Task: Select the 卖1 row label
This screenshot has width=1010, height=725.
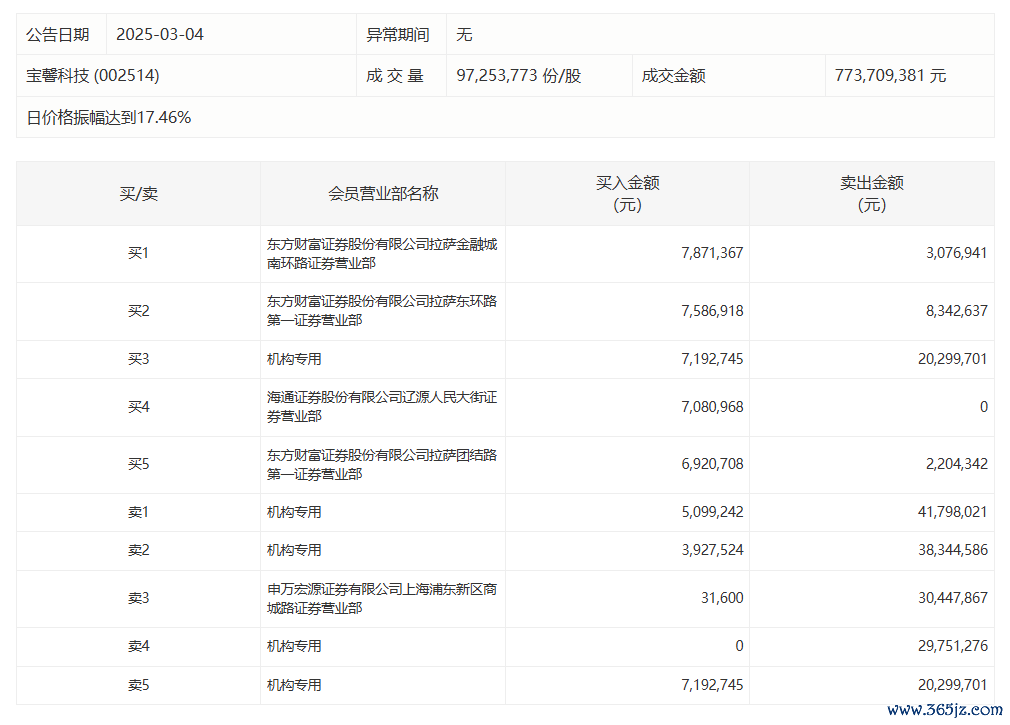Action: 138,513
